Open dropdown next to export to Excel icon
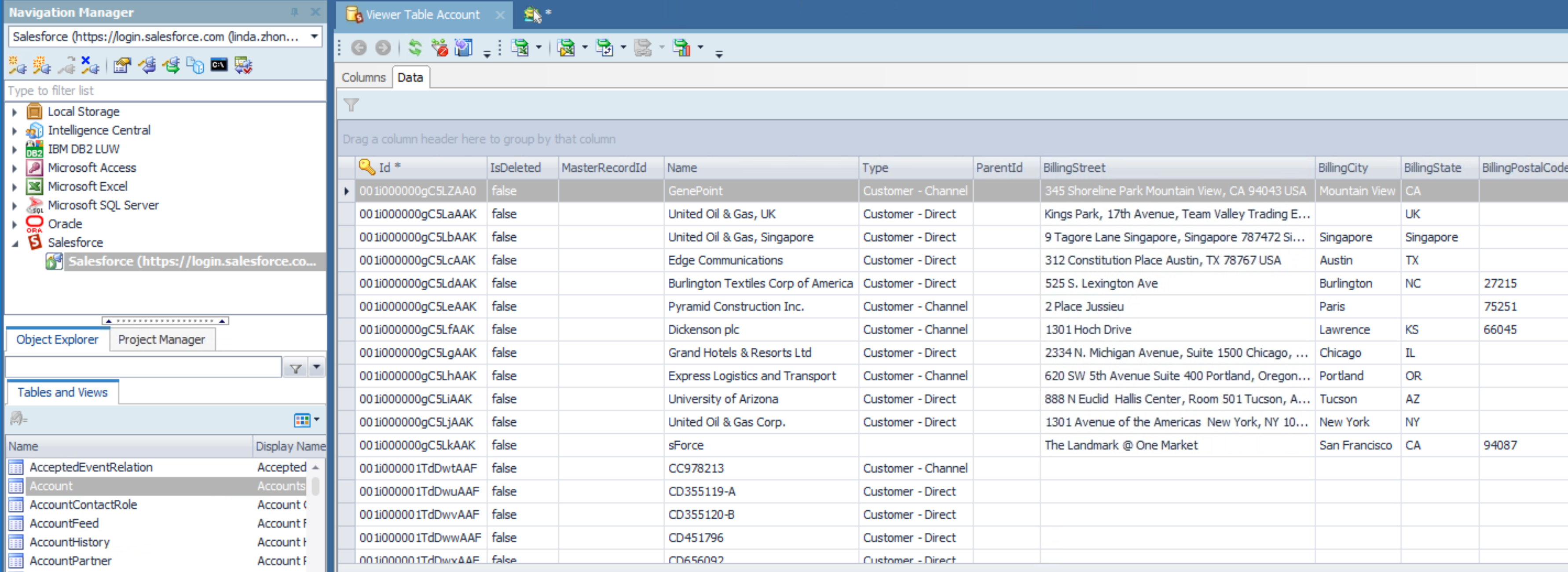The width and height of the screenshot is (1568, 572). [539, 48]
